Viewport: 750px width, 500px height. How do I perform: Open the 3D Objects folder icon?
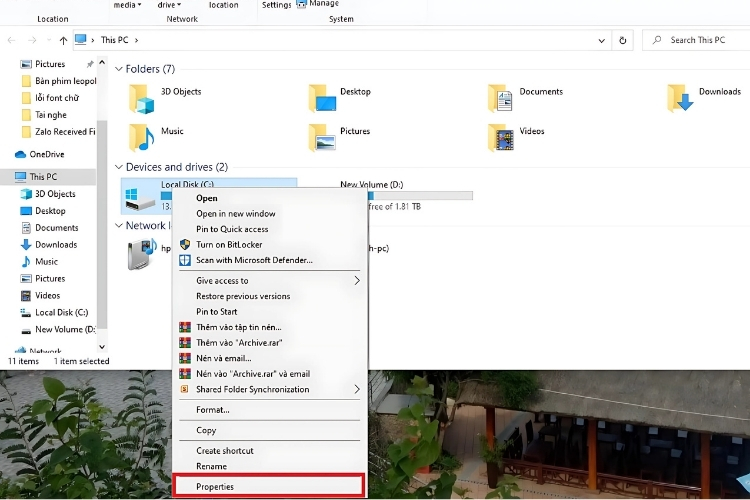click(143, 97)
